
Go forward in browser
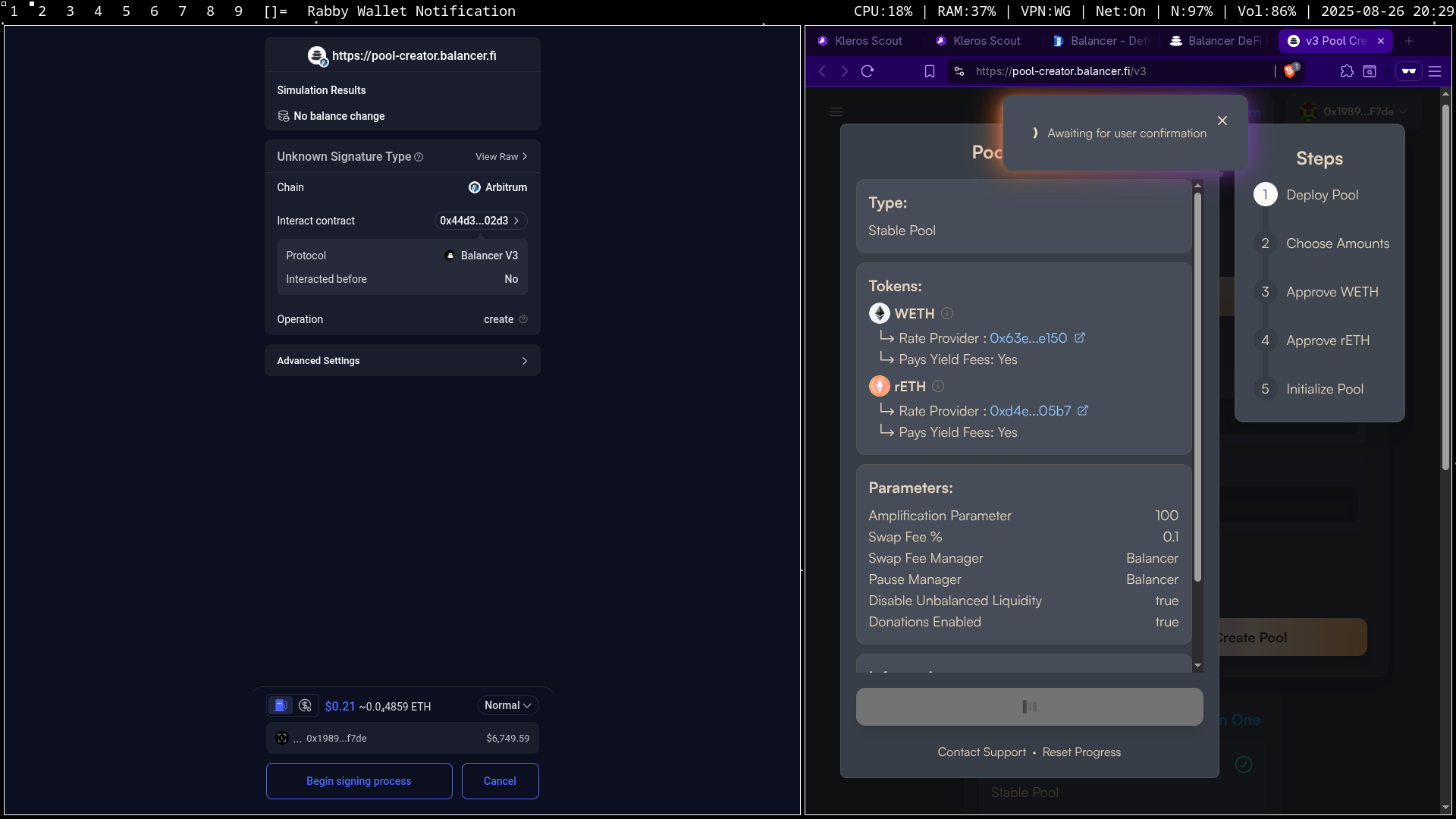click(x=845, y=71)
